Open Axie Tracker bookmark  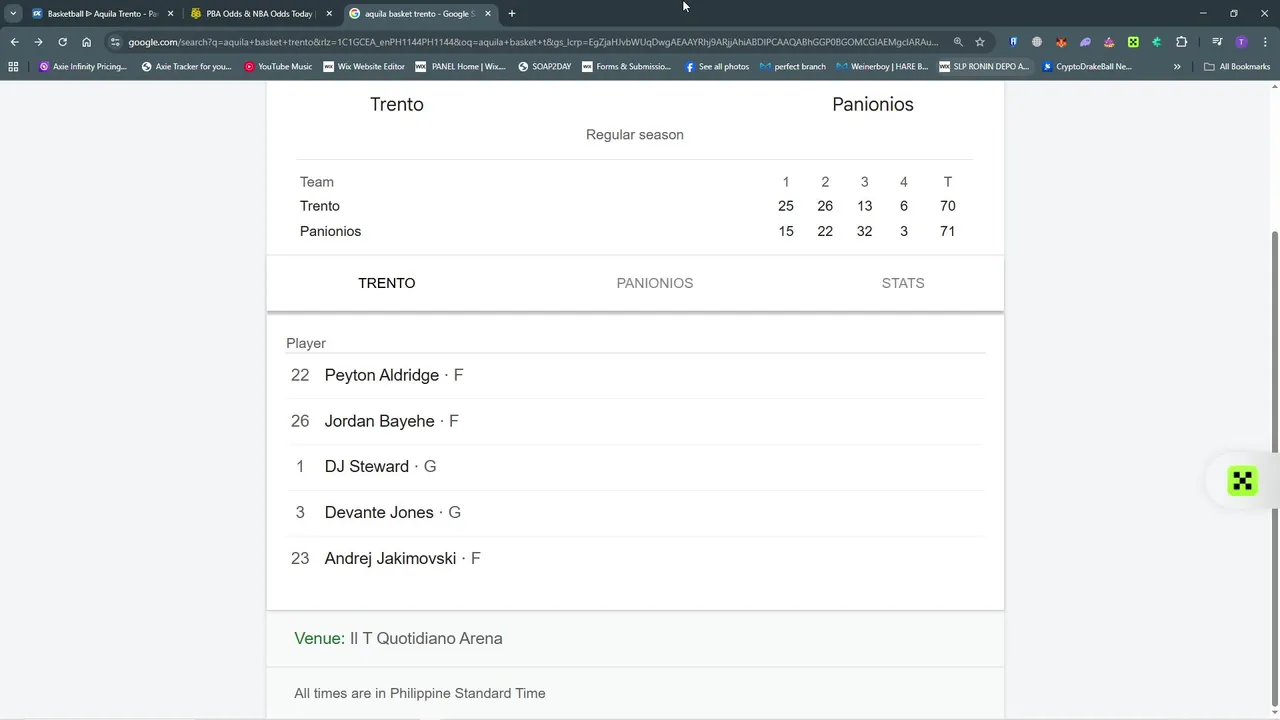(x=187, y=67)
